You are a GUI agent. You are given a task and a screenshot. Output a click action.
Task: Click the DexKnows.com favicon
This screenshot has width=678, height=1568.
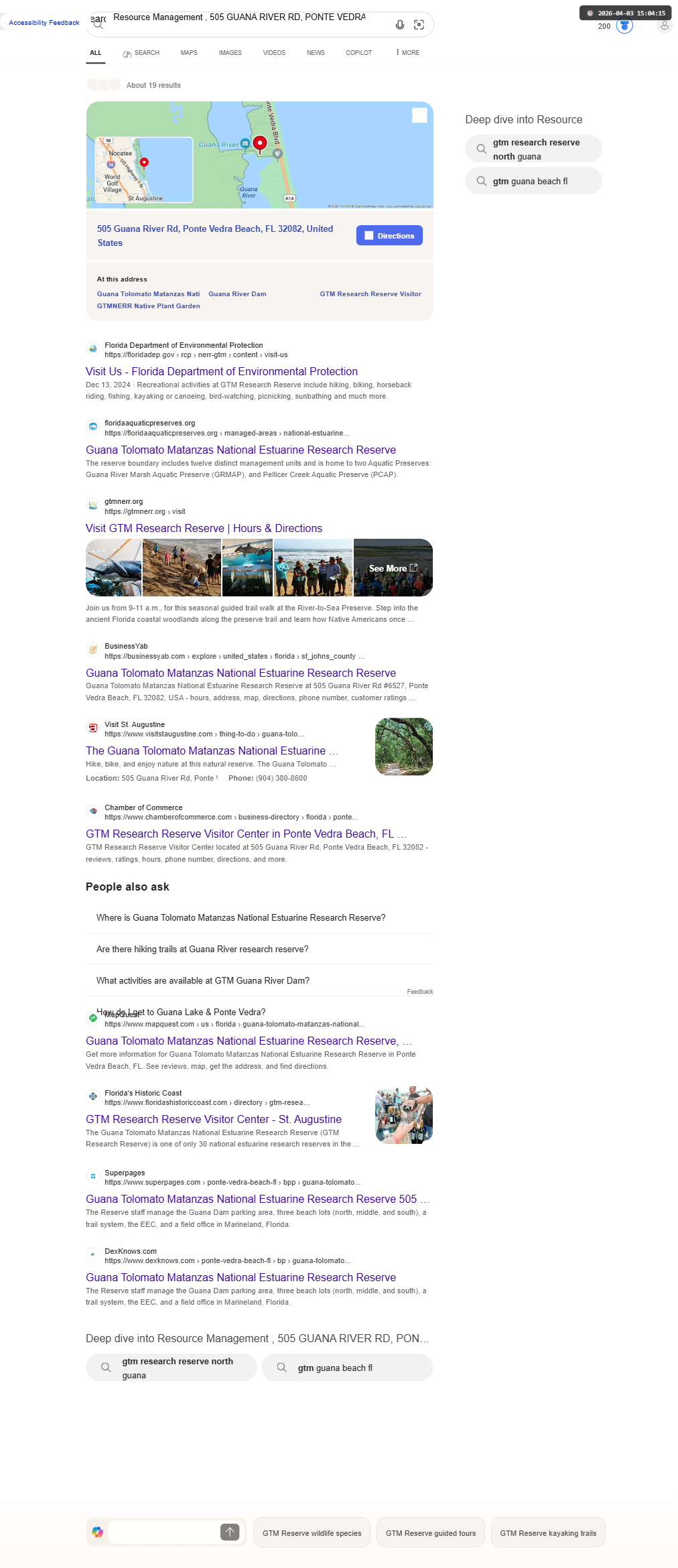point(93,1254)
